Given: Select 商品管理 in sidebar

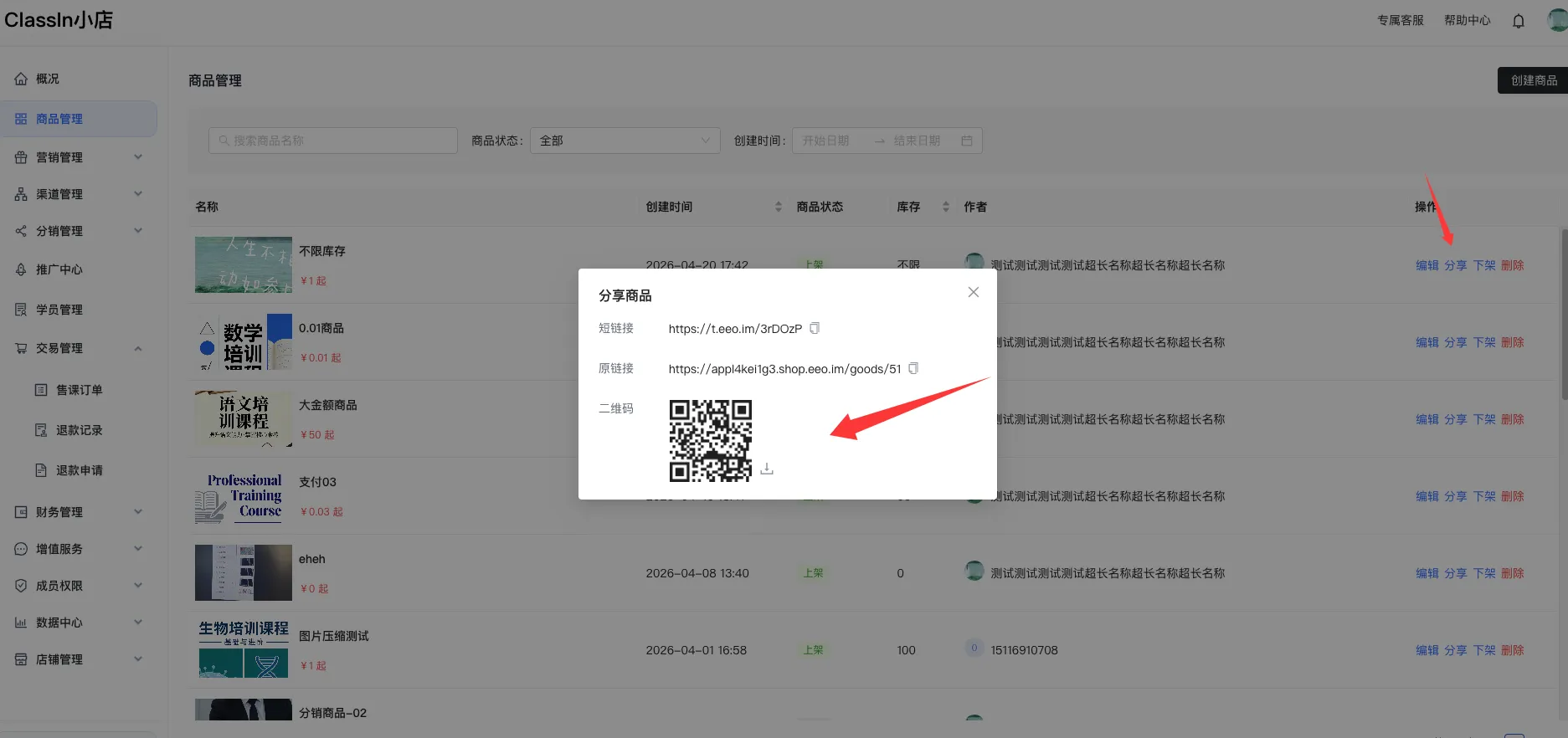Looking at the screenshot, I should (x=79, y=119).
